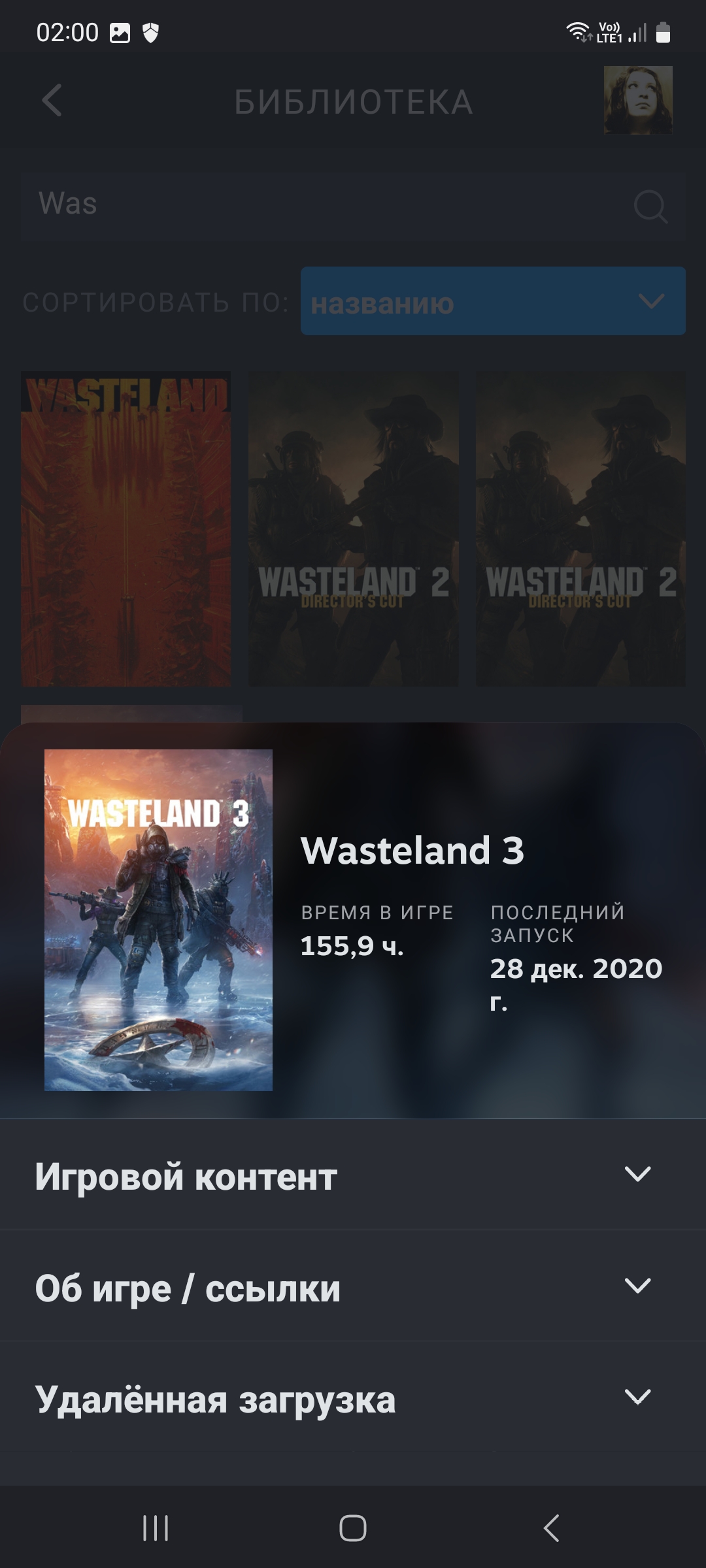Expand the Удалённая загрузка section
The image size is (706, 1568).
pos(353,1397)
